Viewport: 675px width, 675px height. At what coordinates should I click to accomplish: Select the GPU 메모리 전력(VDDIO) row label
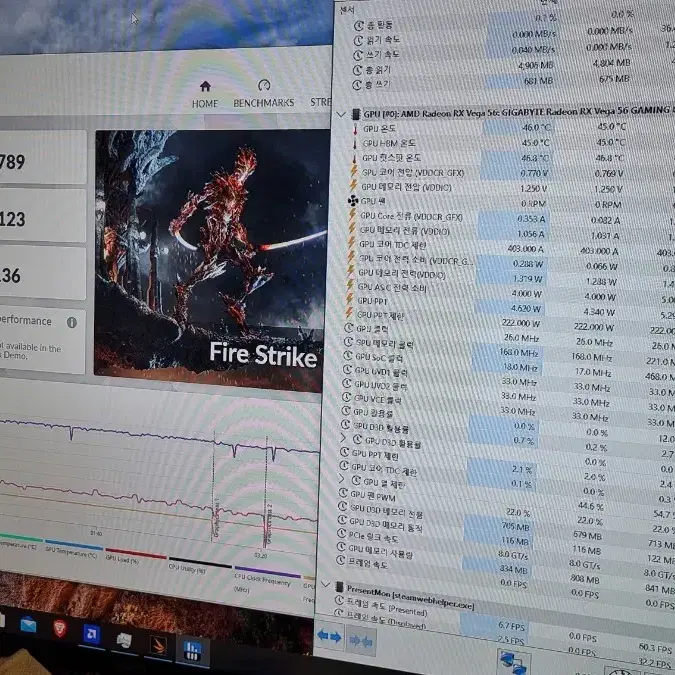pyautogui.click(x=401, y=273)
